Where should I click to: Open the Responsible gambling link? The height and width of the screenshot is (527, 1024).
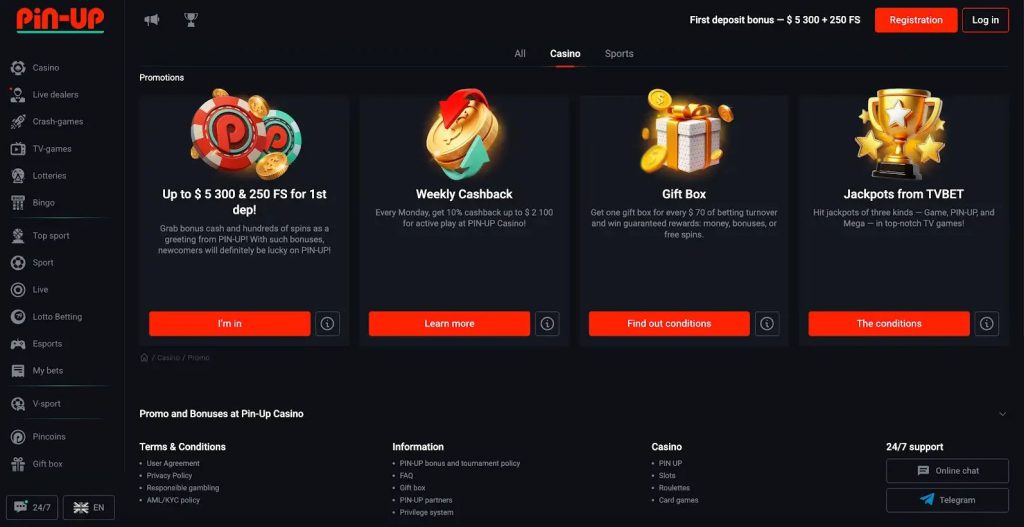(x=183, y=488)
